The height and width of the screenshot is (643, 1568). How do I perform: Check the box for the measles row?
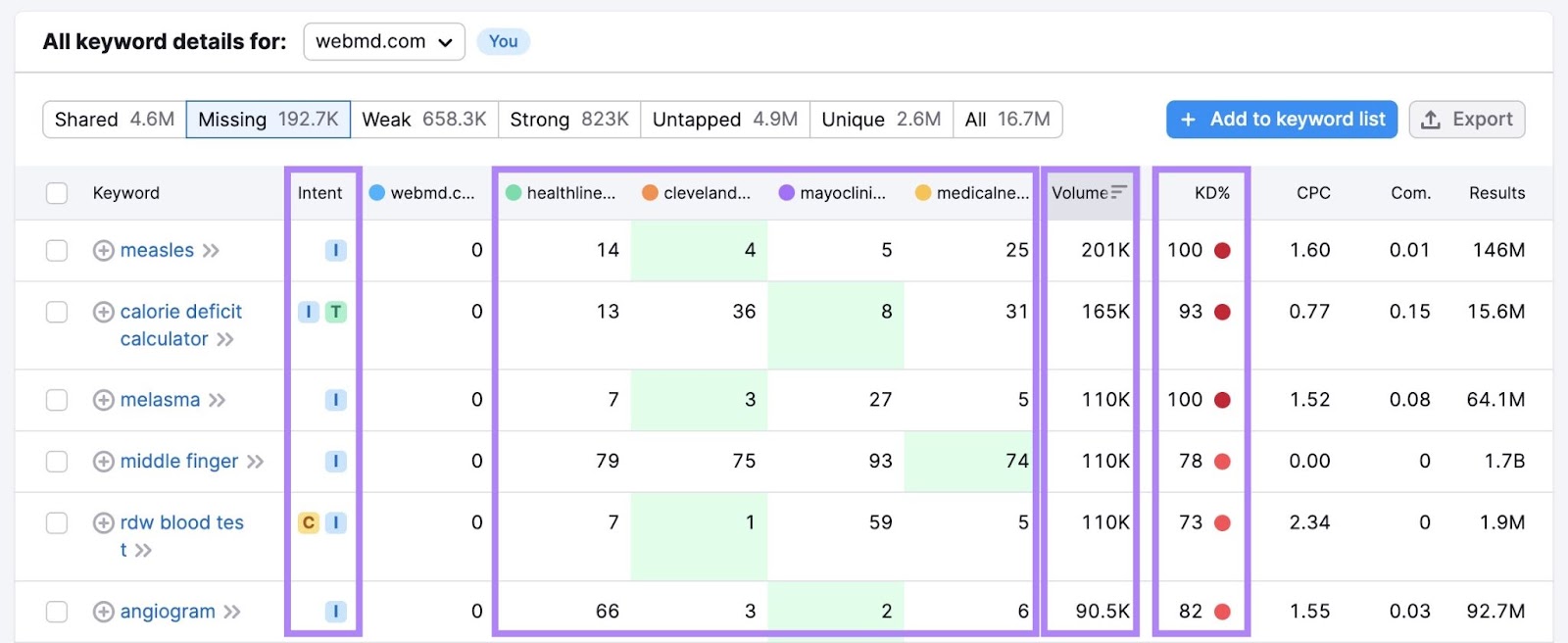tap(57, 251)
